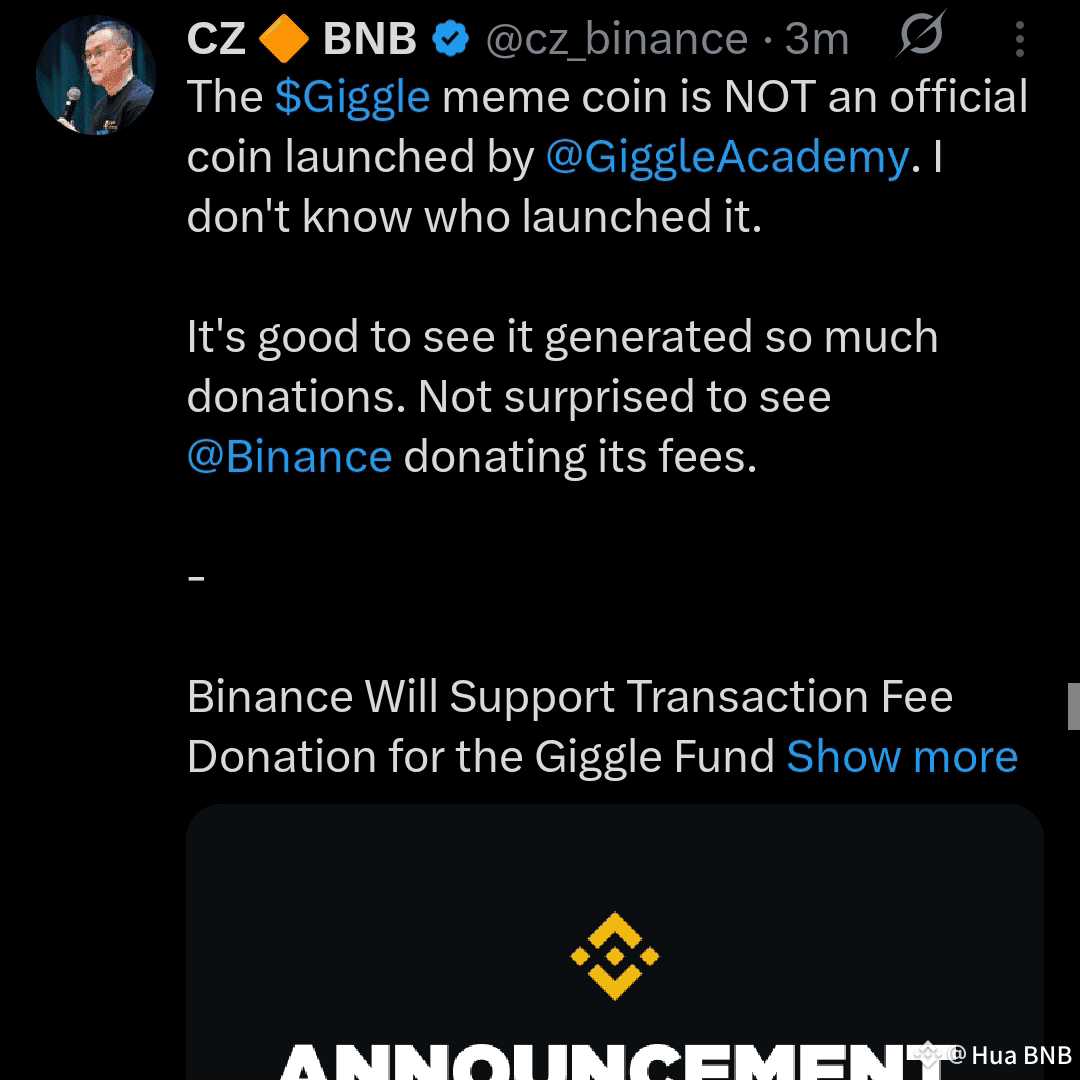This screenshot has width=1080, height=1080.
Task: Click the blue verified checkmark badge
Action: point(449,38)
